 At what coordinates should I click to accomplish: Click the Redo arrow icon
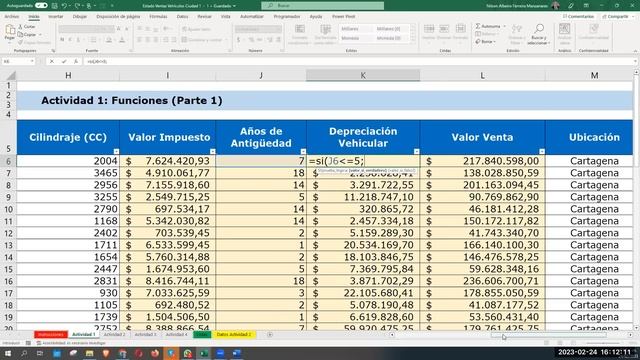pyautogui.click(x=77, y=6)
